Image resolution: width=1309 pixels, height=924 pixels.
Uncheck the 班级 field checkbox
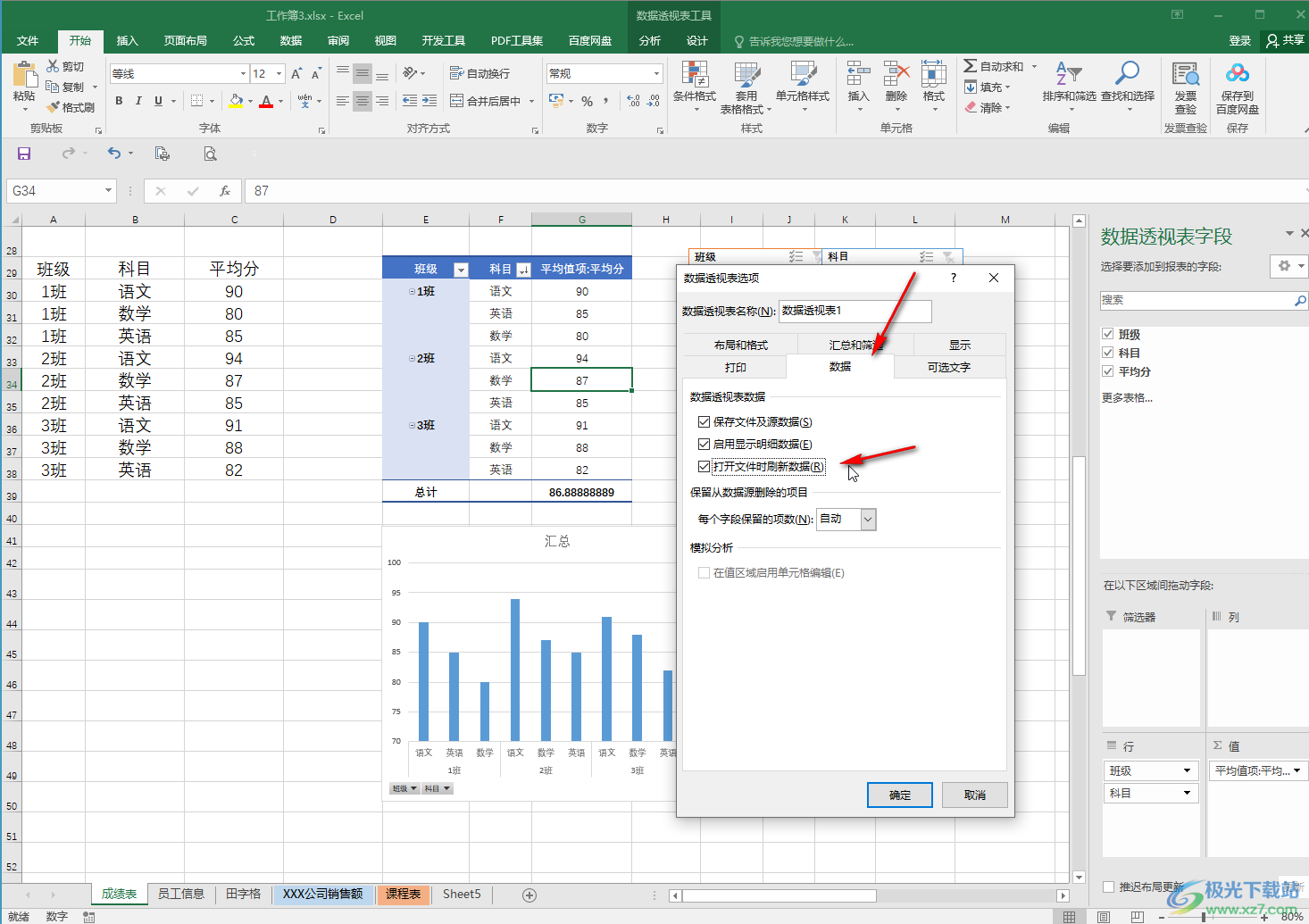(1108, 334)
